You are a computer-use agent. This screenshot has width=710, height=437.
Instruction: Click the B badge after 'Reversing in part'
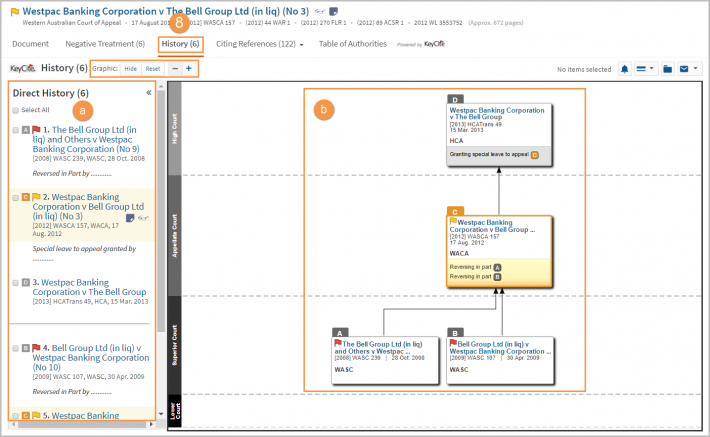[497, 277]
